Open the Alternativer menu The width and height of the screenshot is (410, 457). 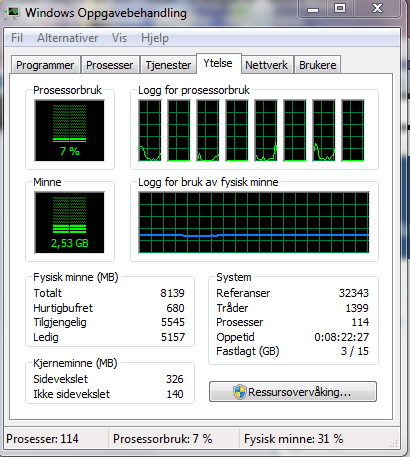pos(68,38)
